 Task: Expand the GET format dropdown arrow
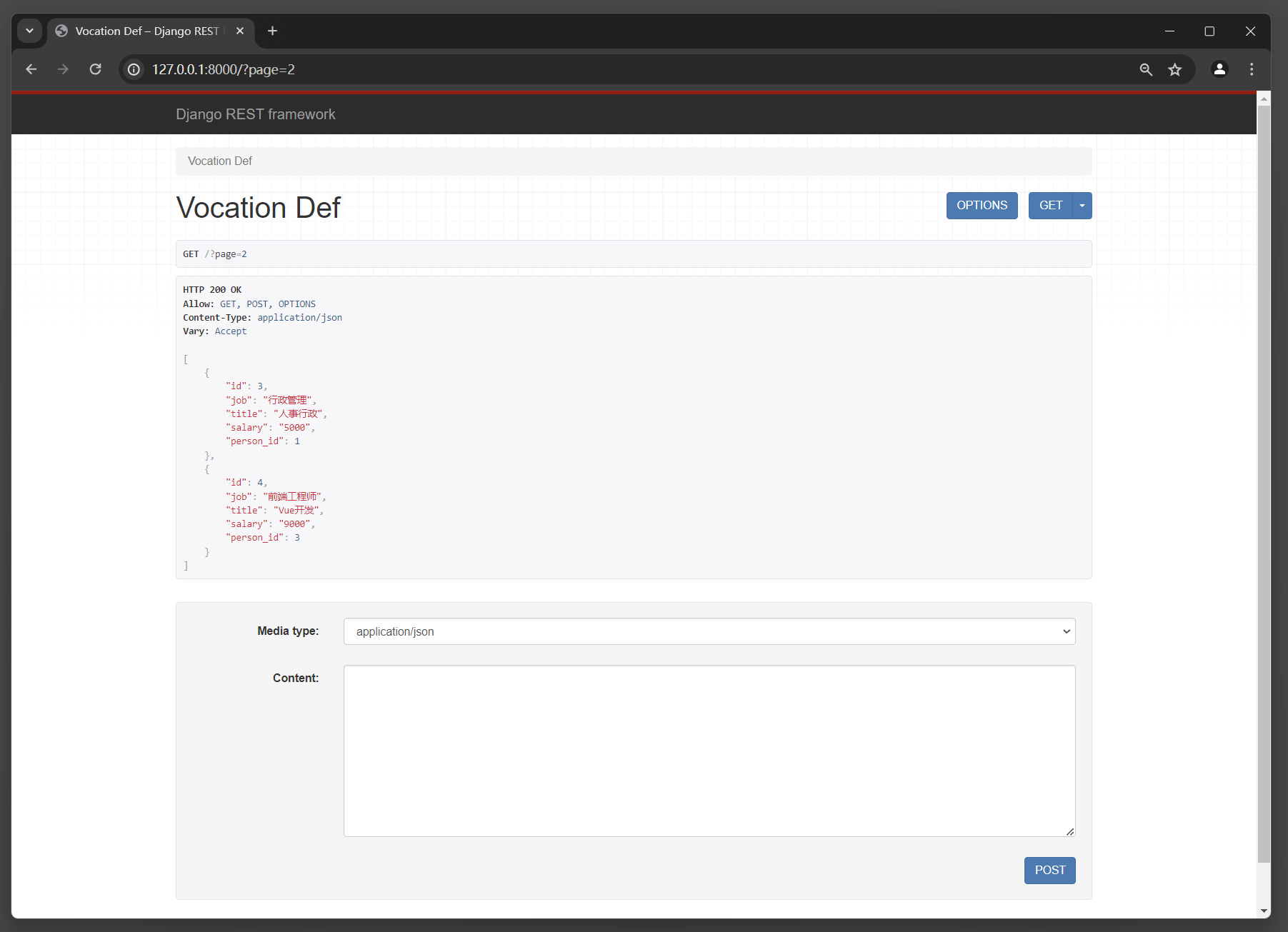[1082, 206]
